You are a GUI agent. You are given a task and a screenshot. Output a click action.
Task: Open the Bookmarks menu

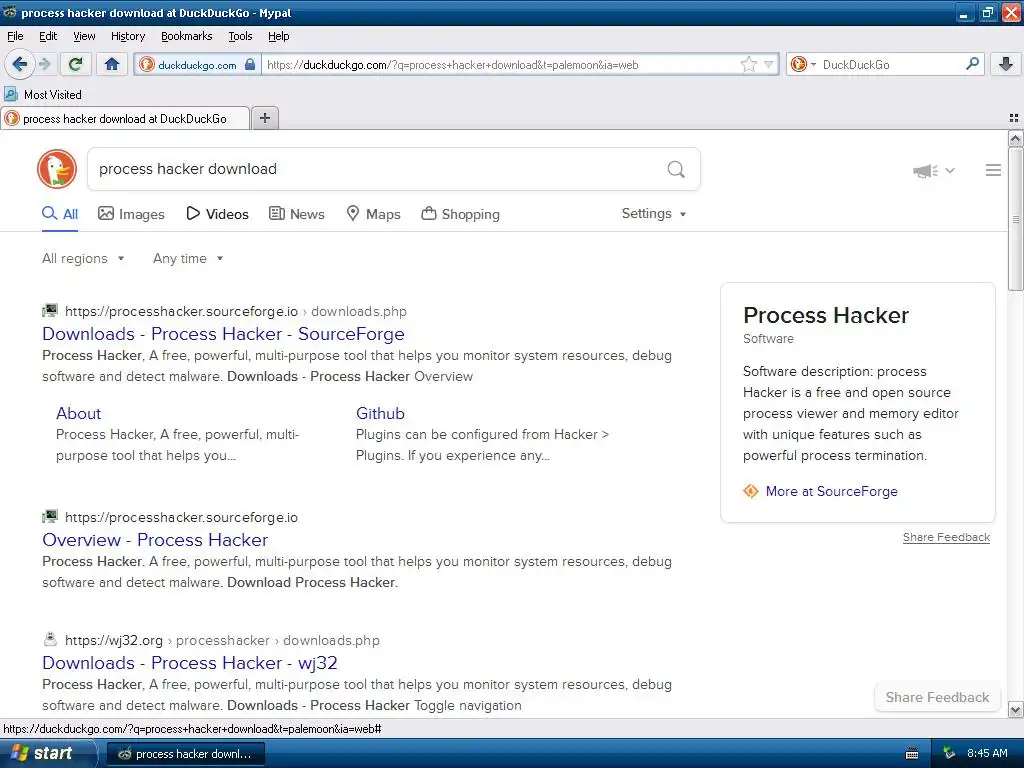[x=186, y=36]
